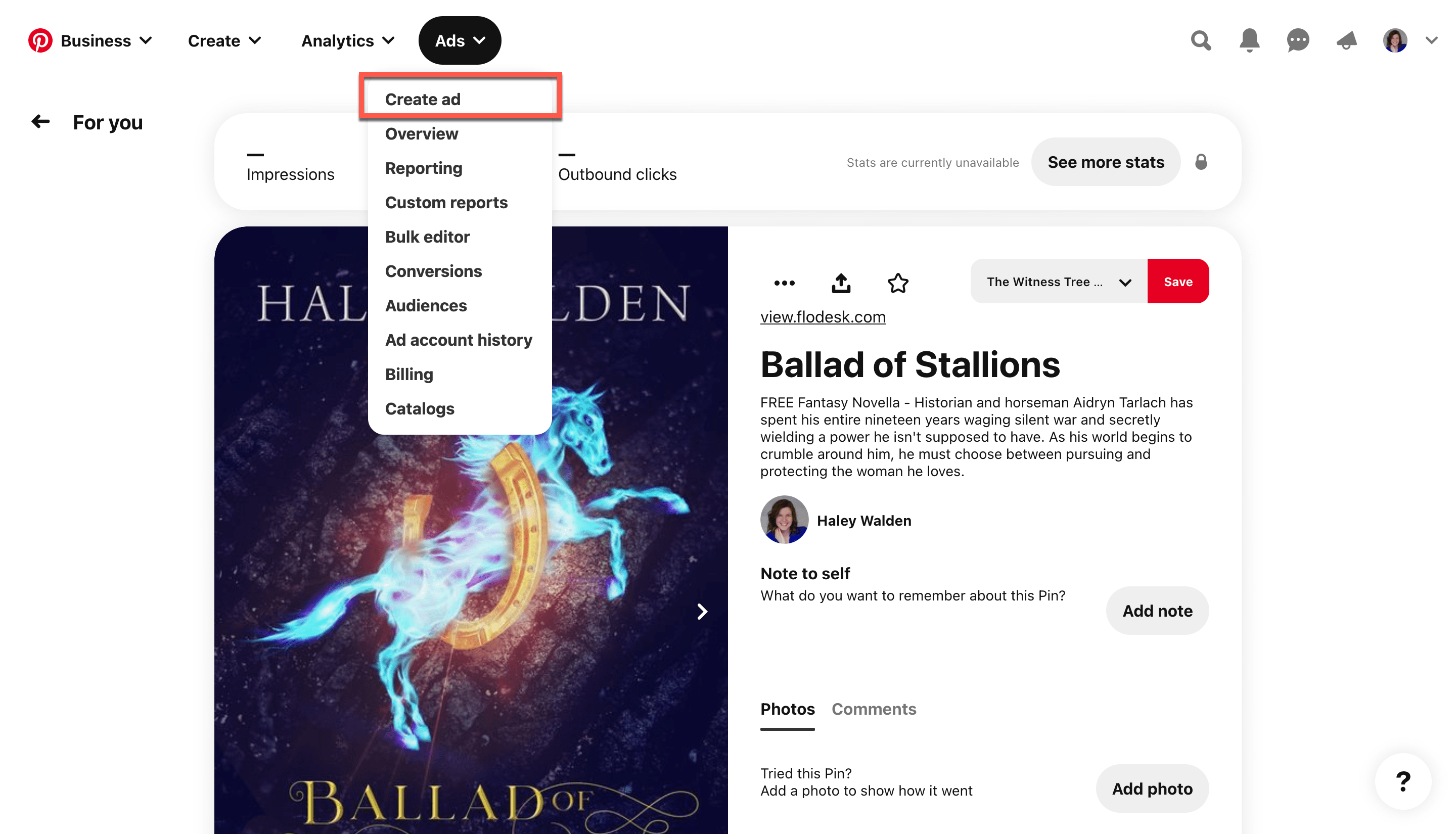Click the star favorite icon

pos(897,283)
